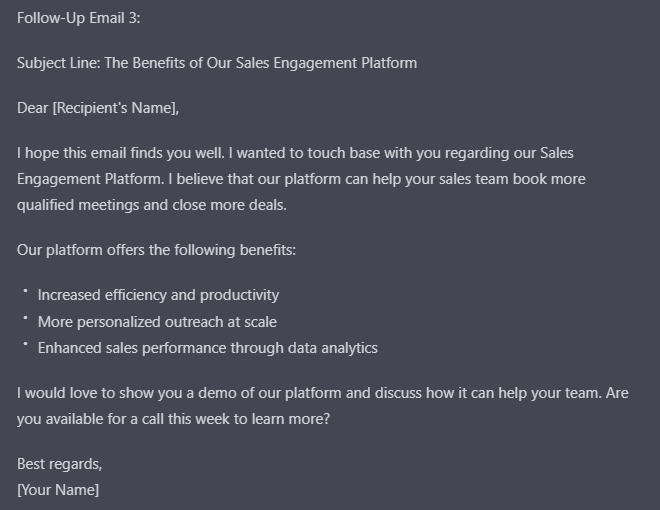This screenshot has height=510, width=660.
Task: Click 'Our platform offers the following benefits:'
Action: coord(156,250)
